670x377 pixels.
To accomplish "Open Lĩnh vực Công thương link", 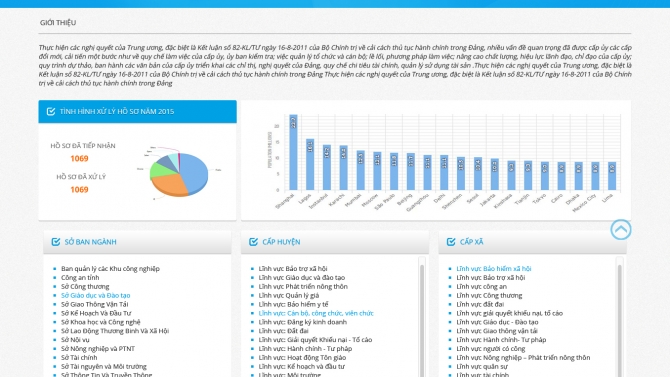I will 489,295.
